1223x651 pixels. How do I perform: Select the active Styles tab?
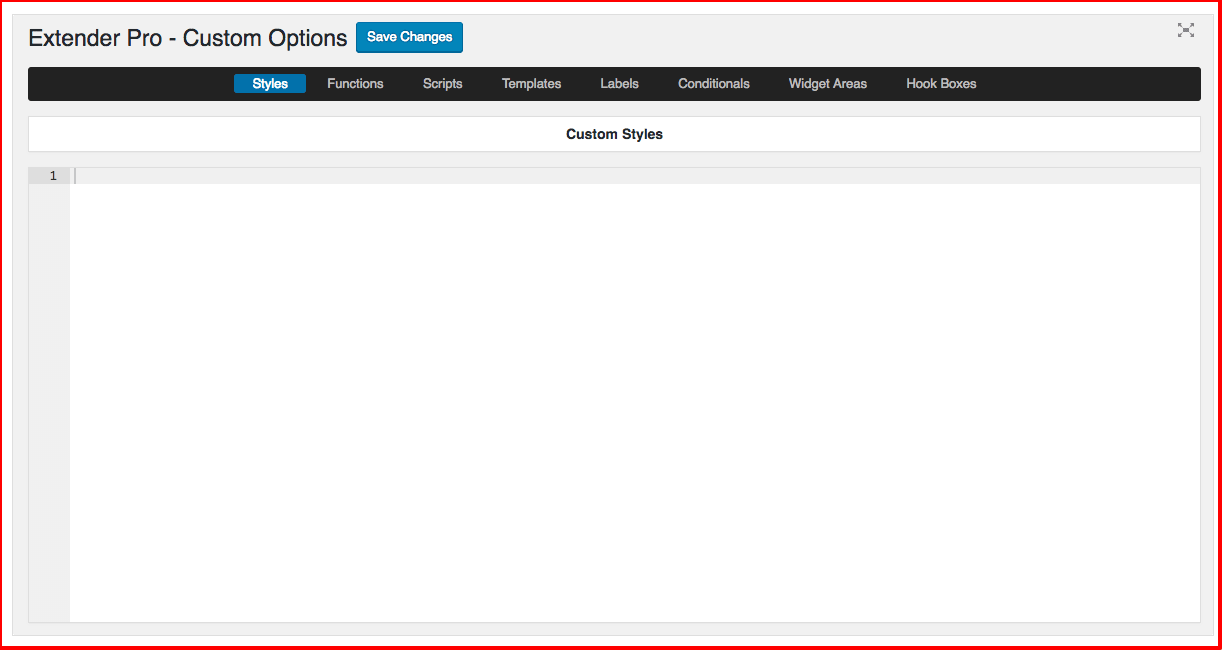270,84
